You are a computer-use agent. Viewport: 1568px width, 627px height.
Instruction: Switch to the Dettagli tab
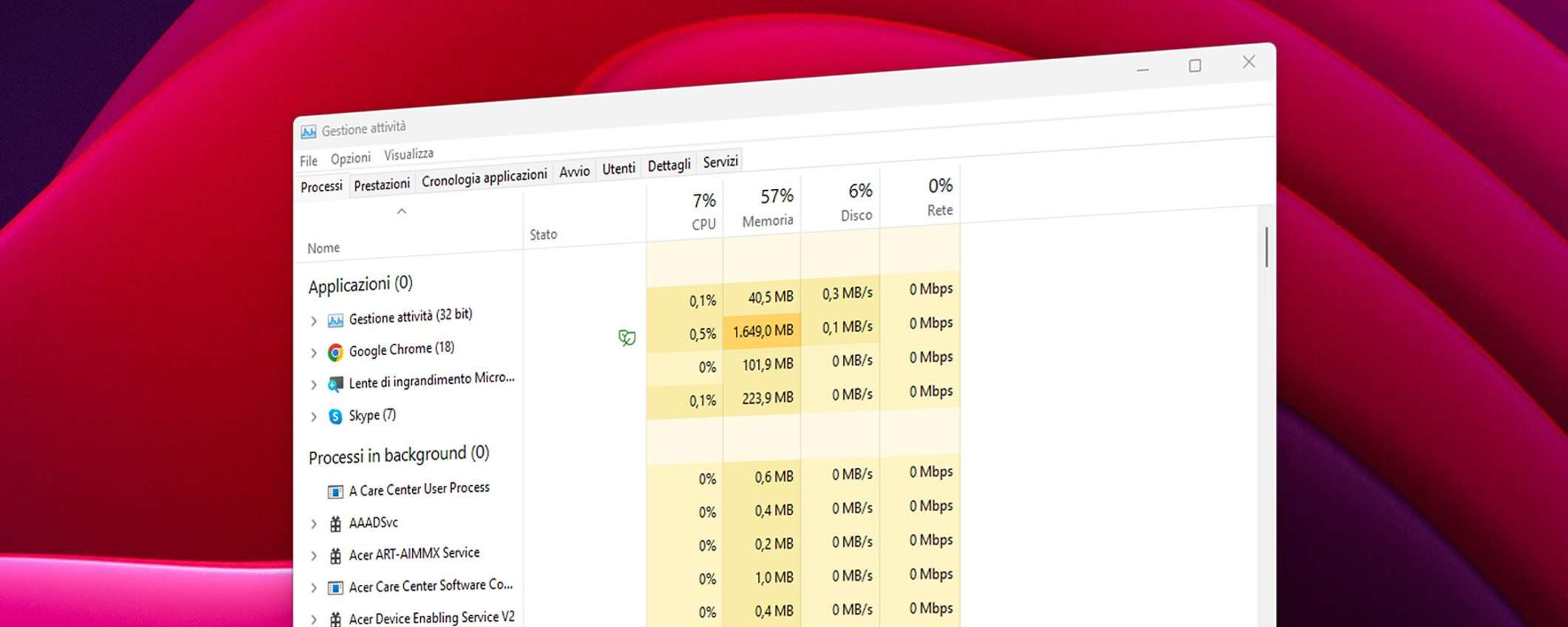pyautogui.click(x=669, y=165)
